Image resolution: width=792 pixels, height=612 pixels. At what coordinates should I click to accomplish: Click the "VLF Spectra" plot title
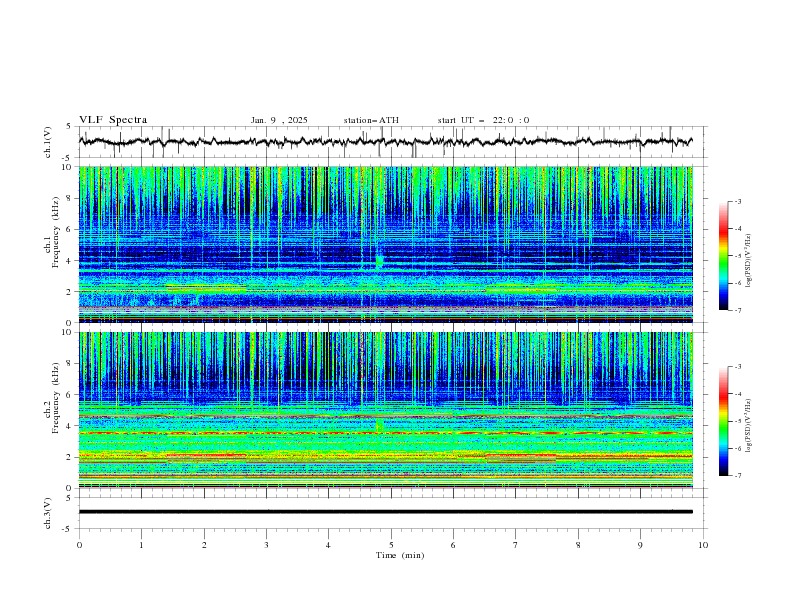pyautogui.click(x=113, y=120)
